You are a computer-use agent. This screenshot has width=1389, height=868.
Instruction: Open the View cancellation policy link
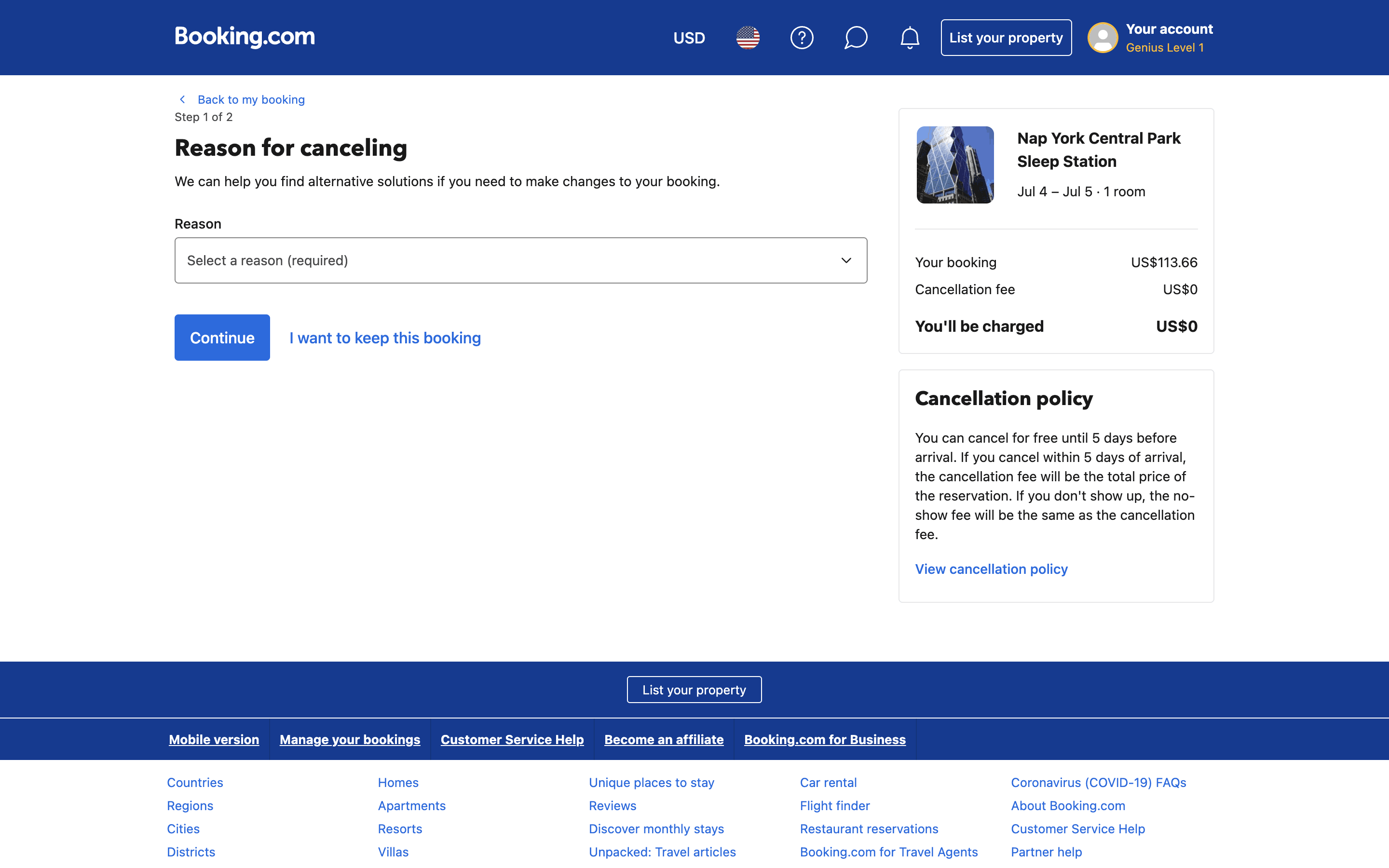coord(991,569)
